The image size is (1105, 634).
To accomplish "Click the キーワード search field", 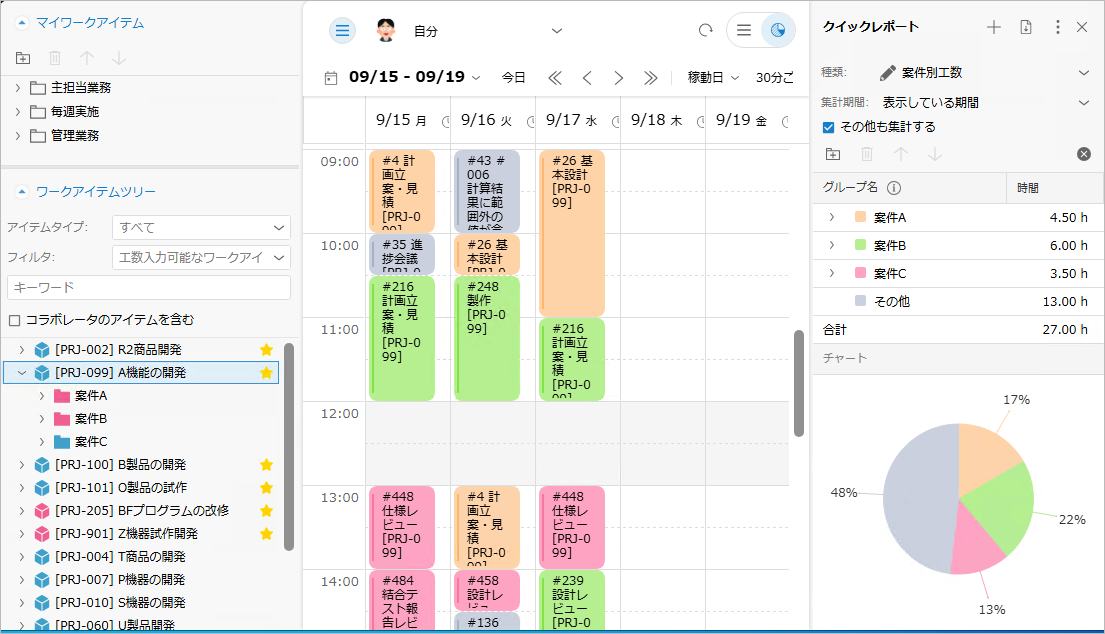I will 149,288.
